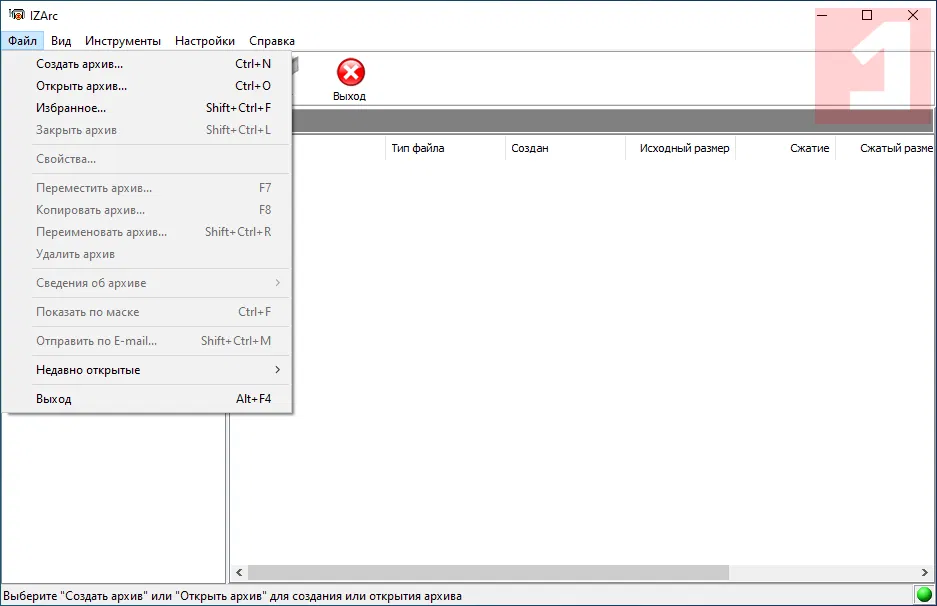Click Копировать архив... menu item
937x606 pixels.
click(147, 210)
